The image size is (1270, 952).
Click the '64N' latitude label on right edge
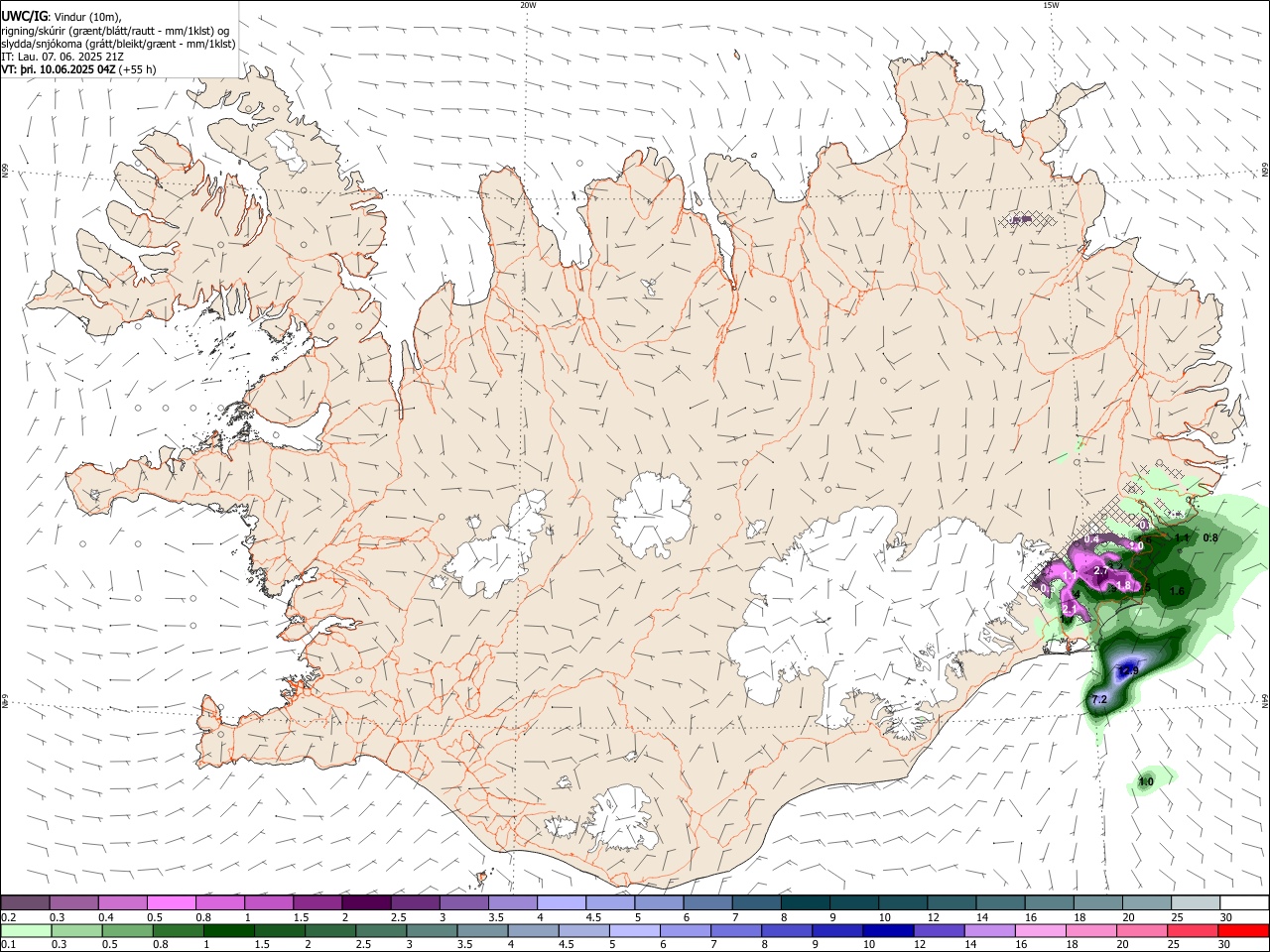[x=1265, y=701]
